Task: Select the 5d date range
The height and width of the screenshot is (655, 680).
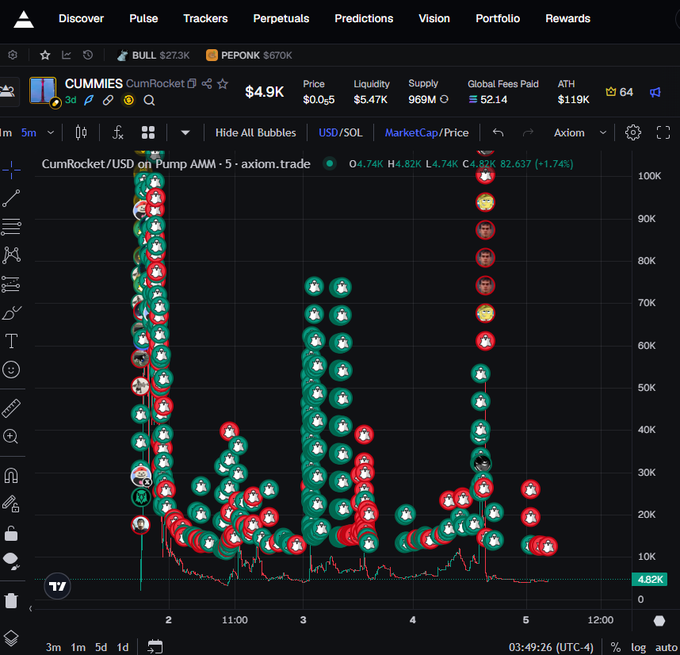Action: [101, 647]
